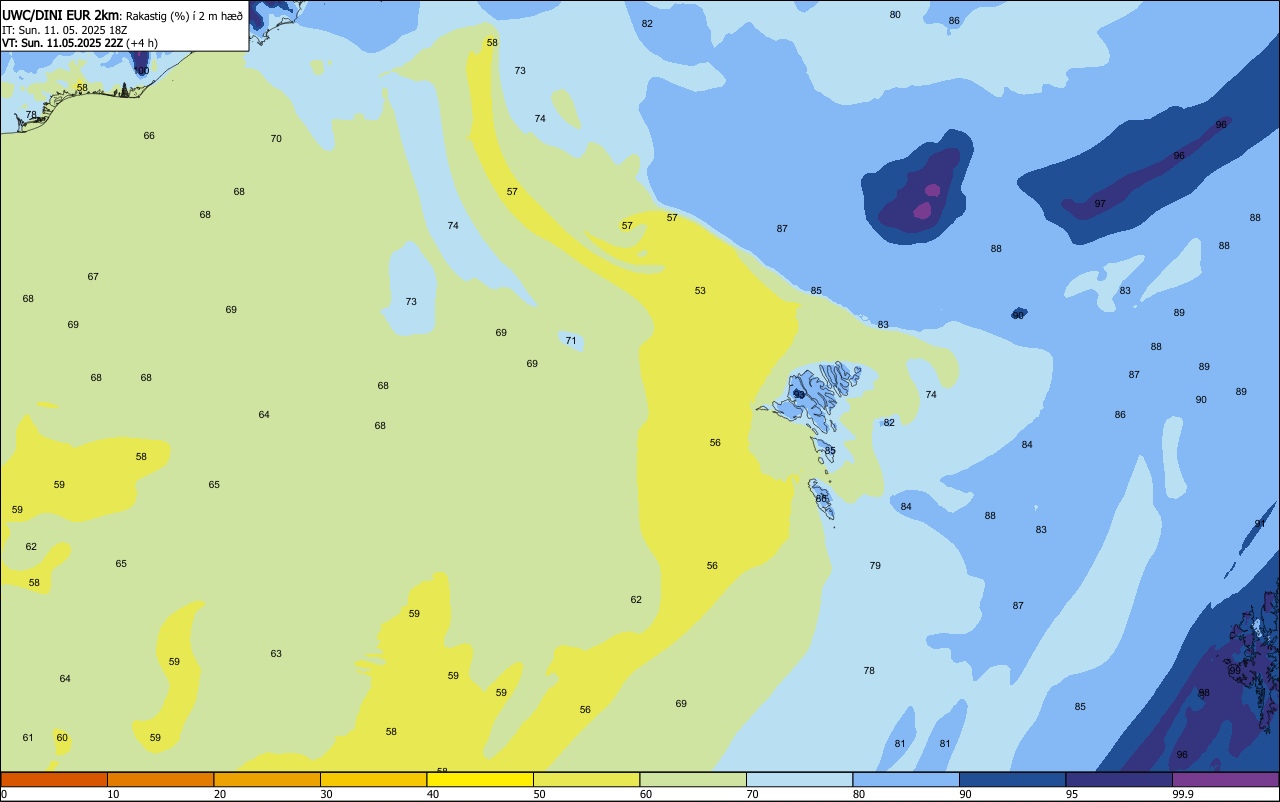Click the legend tick label 30
The height and width of the screenshot is (802, 1280).
pyautogui.click(x=326, y=794)
